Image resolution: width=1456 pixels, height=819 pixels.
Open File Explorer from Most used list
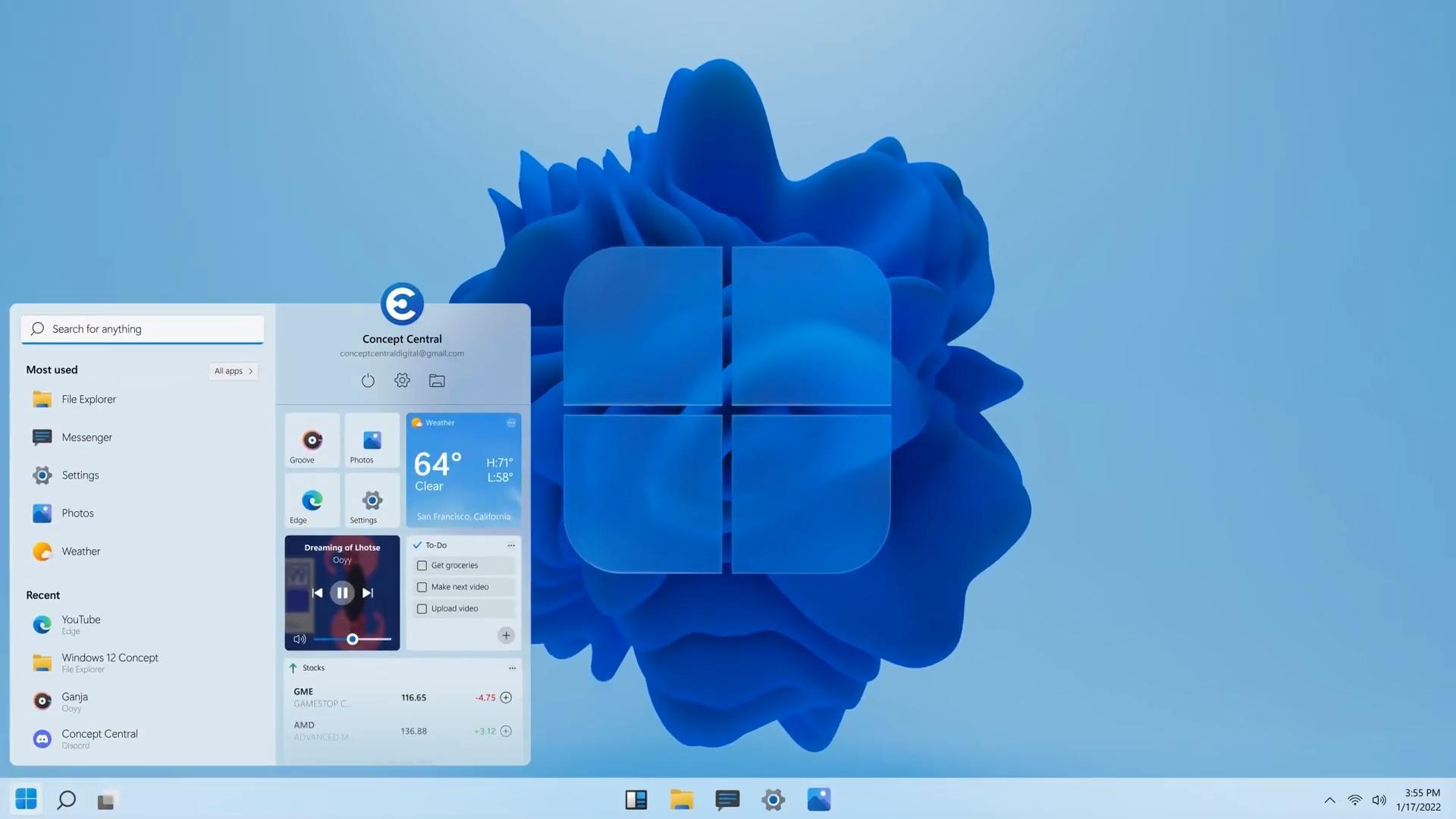89,399
